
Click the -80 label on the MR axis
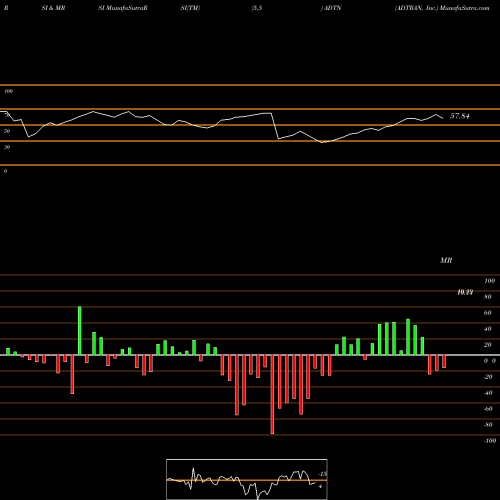pyautogui.click(x=488, y=425)
